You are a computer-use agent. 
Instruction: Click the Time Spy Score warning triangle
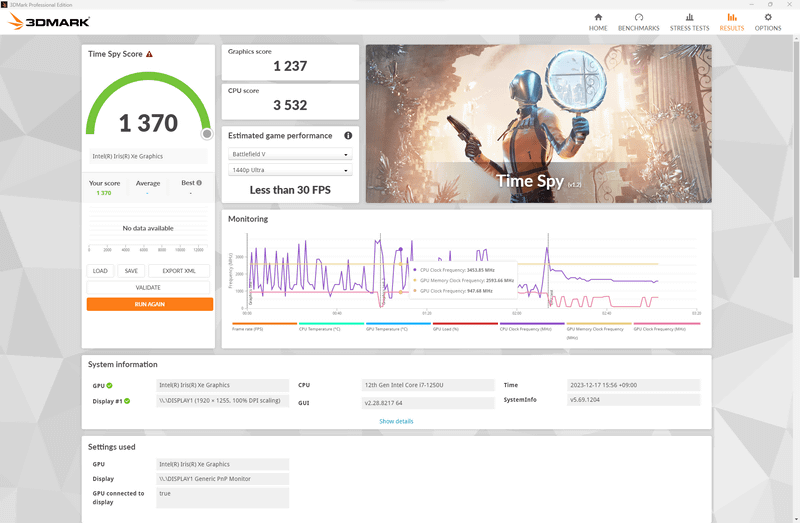click(x=149, y=54)
